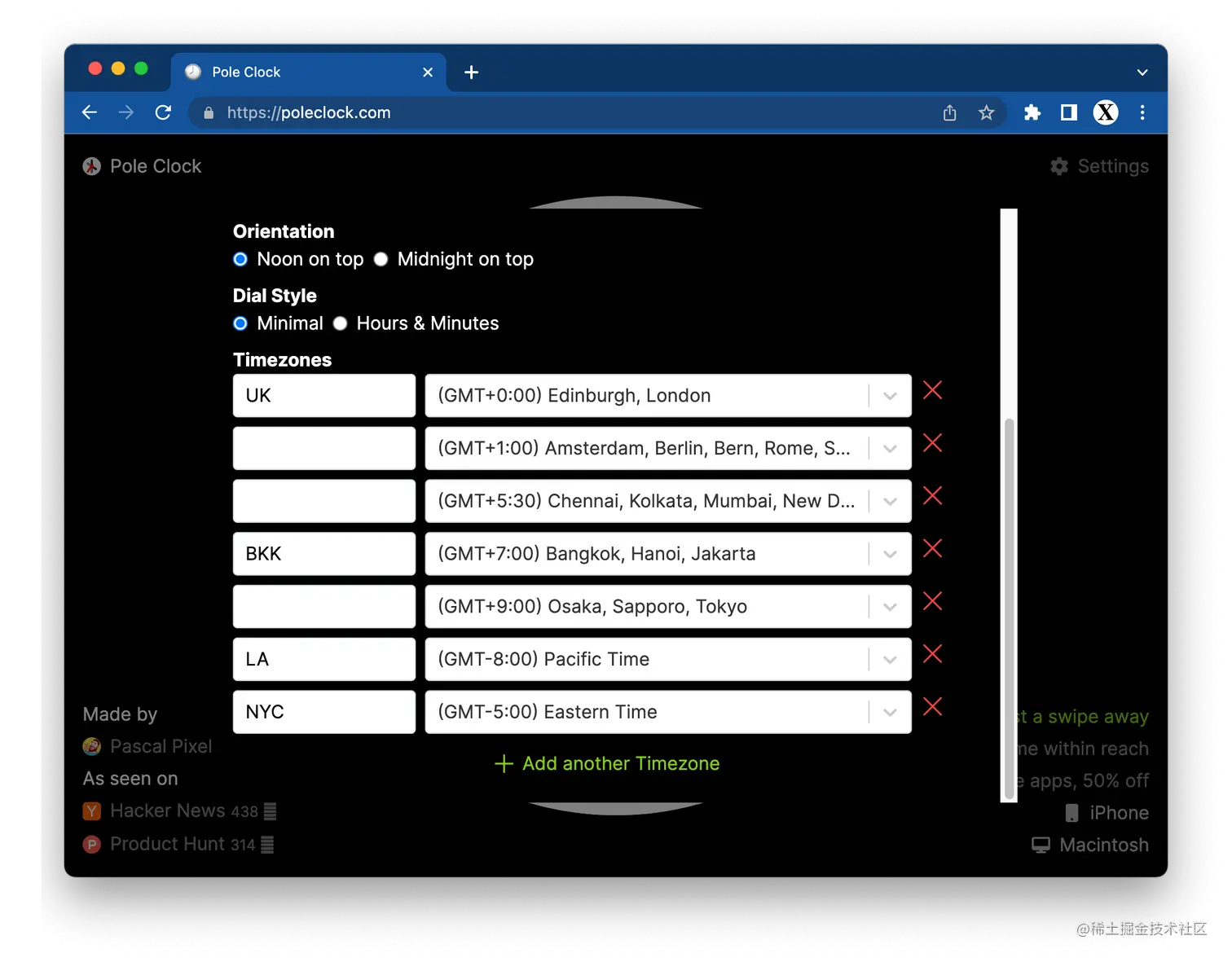This screenshot has height=962, width=1232.
Task: Go forward in browser history
Action: pos(126,112)
